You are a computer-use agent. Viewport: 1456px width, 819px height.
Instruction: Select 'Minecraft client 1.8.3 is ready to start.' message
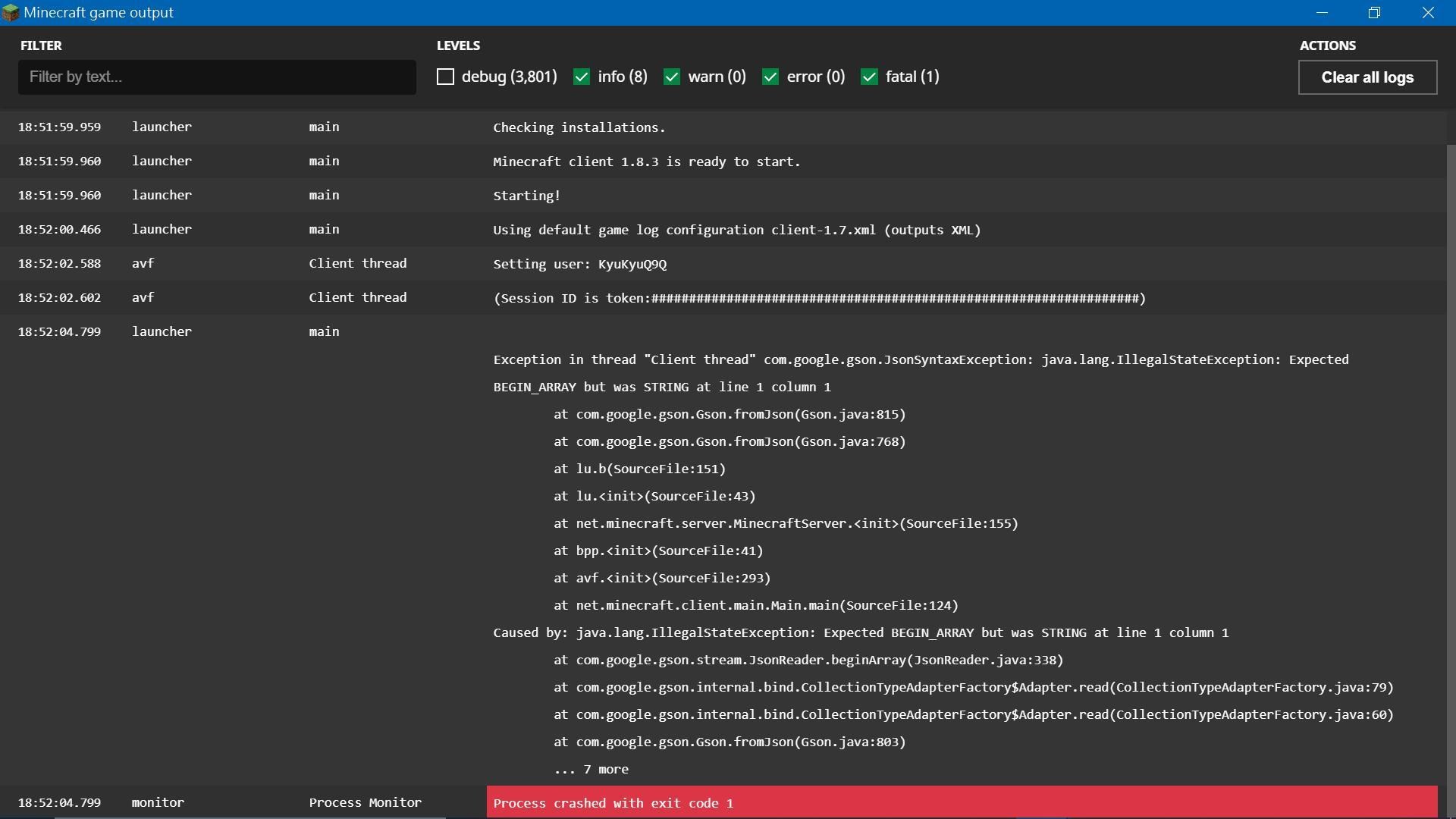tap(647, 162)
